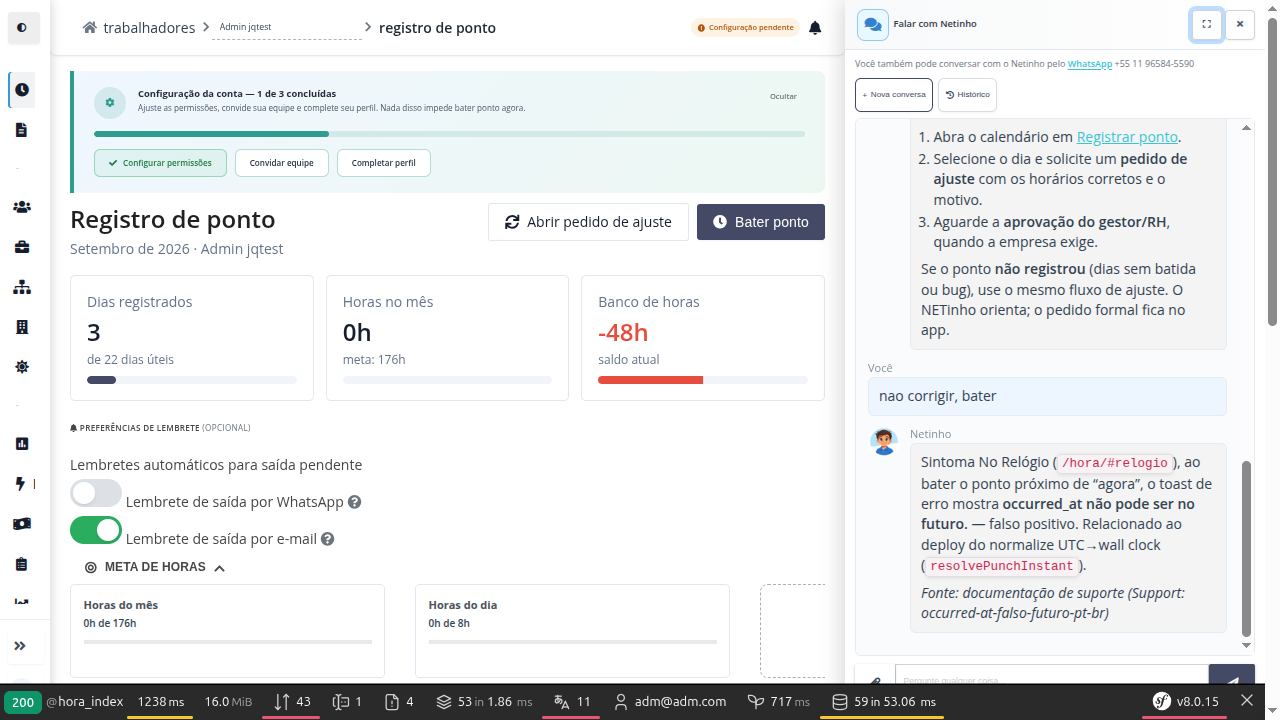Open adm@adm.com user panel in debug toolbar
Image resolution: width=1280 pixels, height=720 pixels.
coord(670,702)
